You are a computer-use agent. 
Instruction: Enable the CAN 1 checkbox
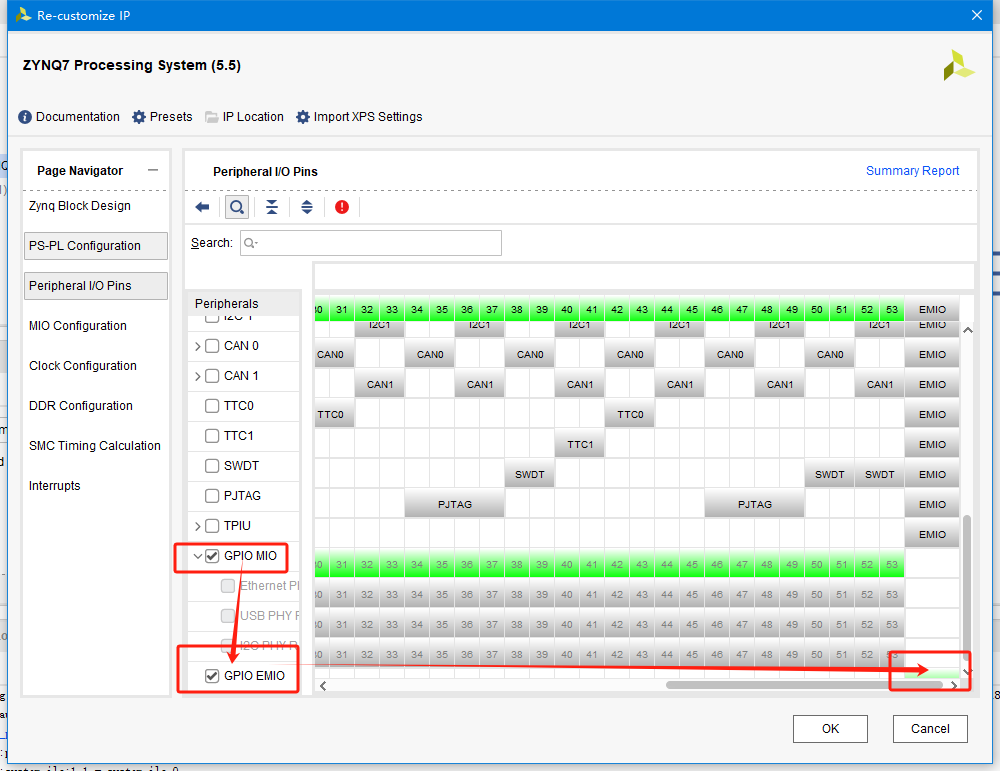(x=212, y=376)
